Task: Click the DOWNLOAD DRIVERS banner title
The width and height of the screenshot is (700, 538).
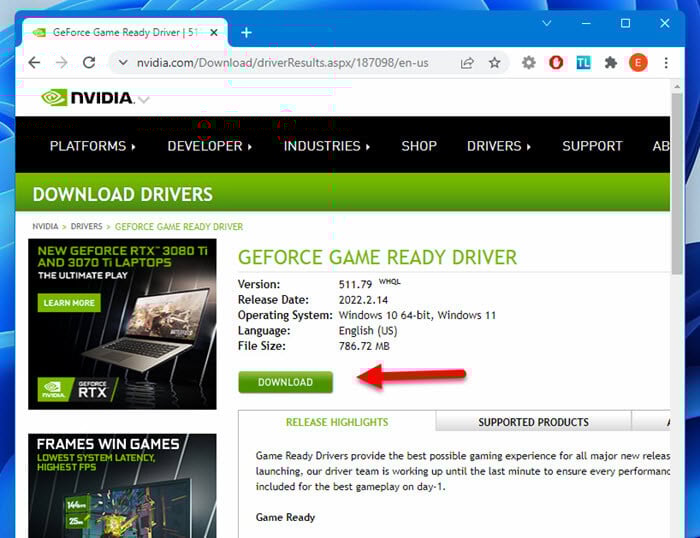Action: click(x=122, y=194)
